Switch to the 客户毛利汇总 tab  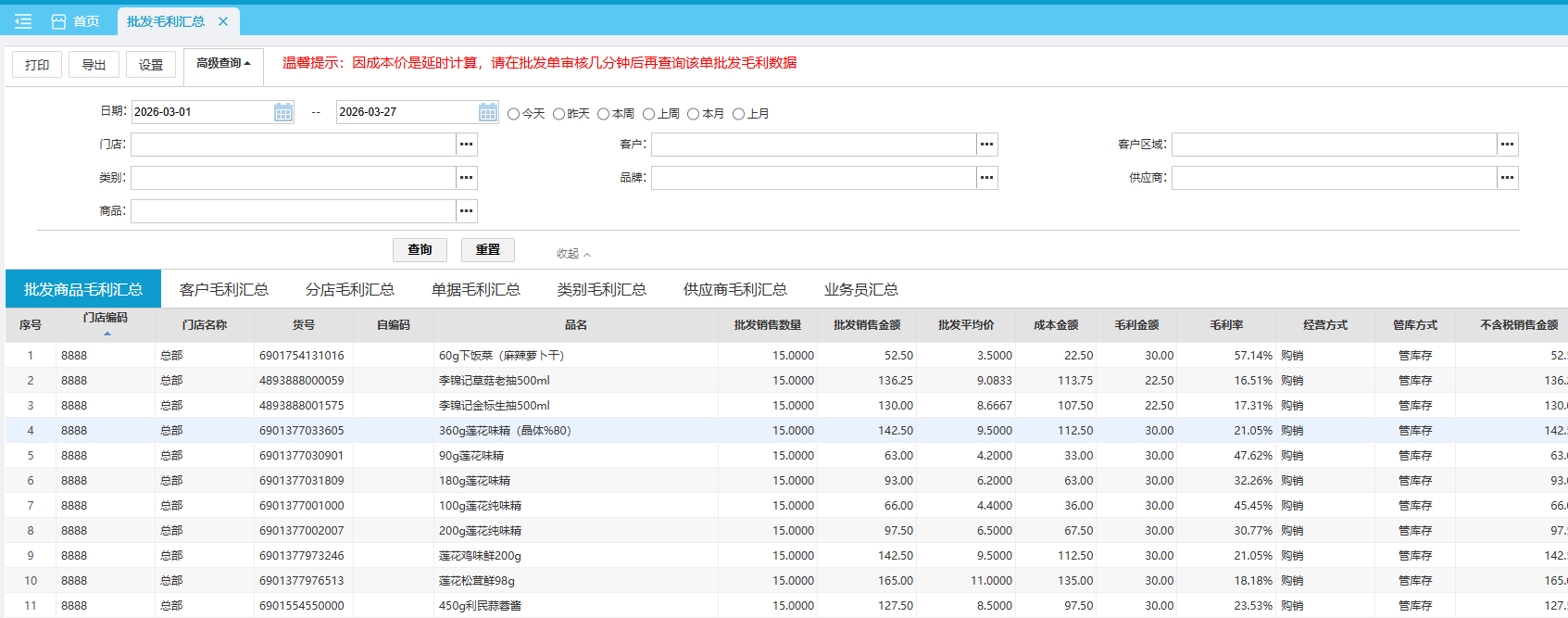(x=224, y=290)
